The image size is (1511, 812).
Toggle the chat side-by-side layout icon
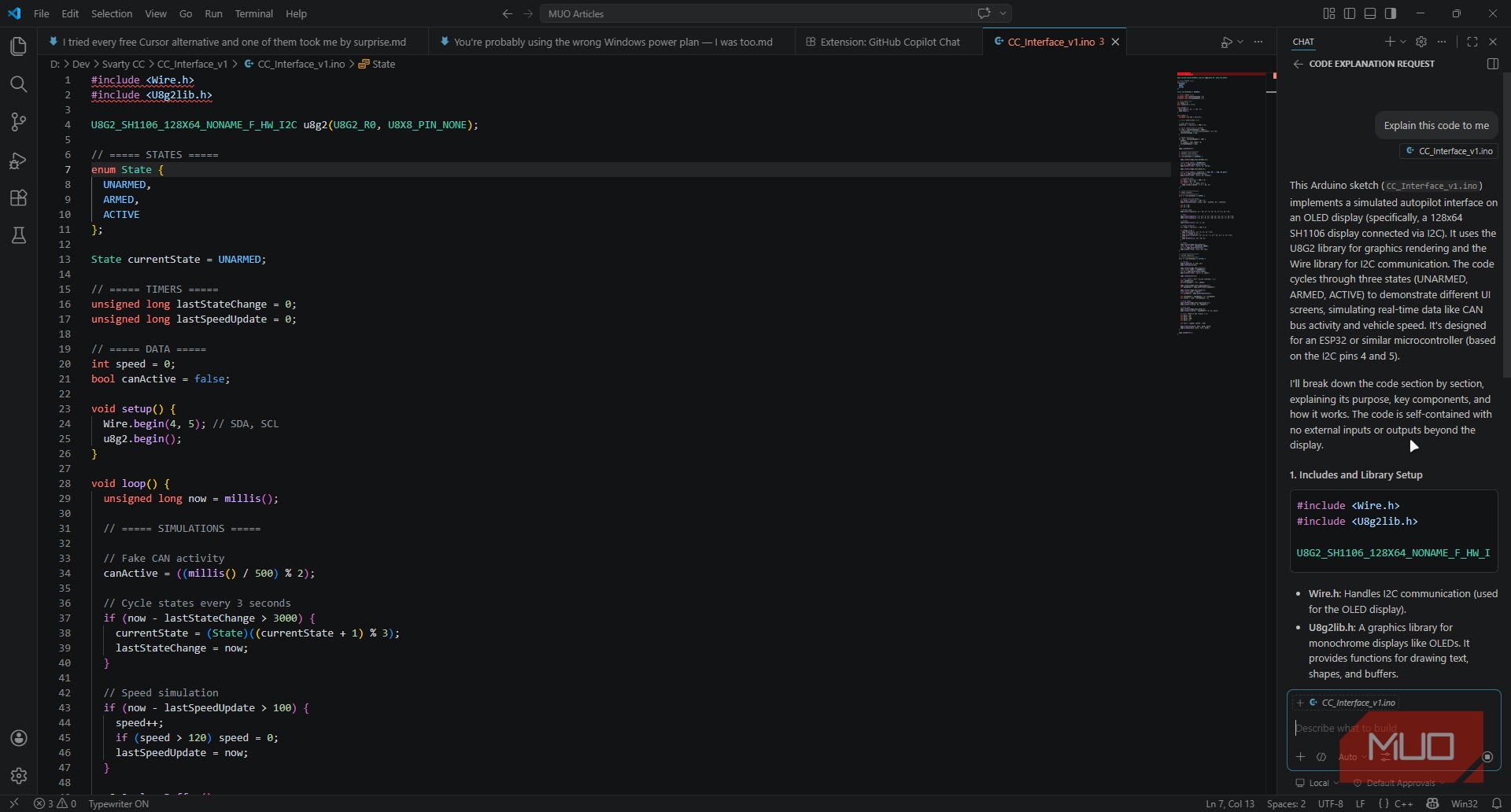(1493, 64)
